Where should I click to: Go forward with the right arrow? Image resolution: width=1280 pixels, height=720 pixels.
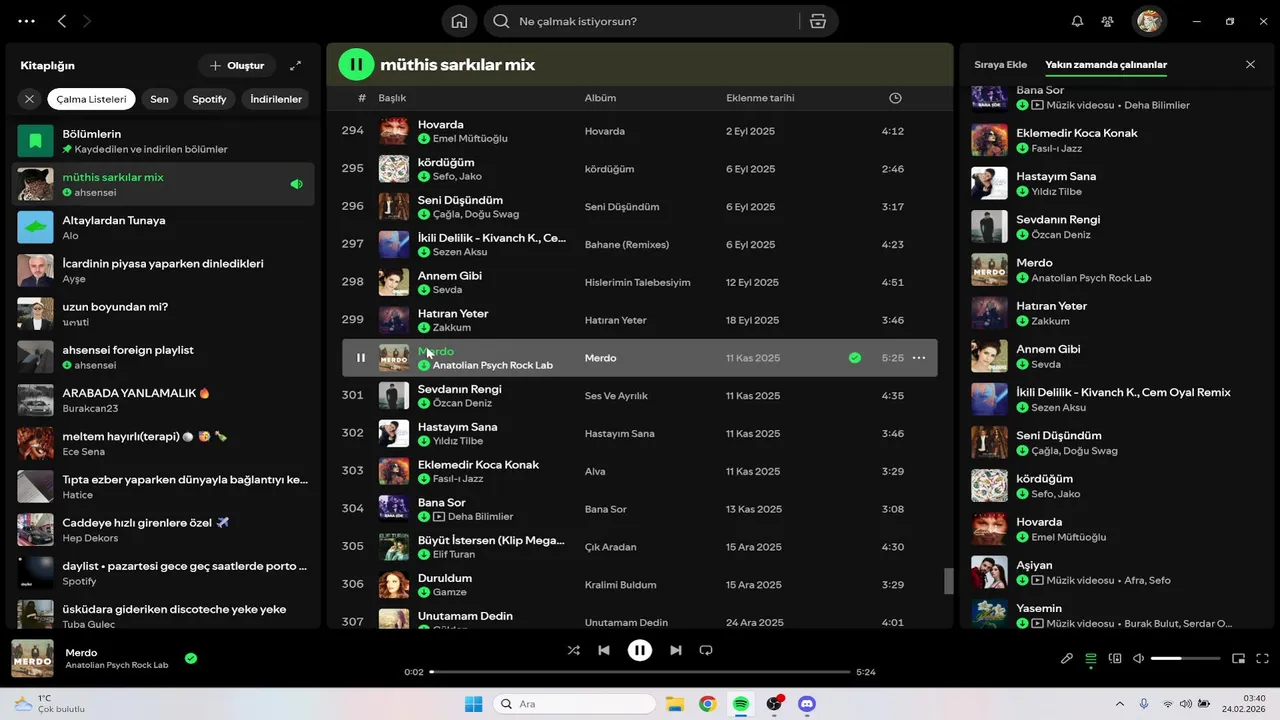point(87,21)
